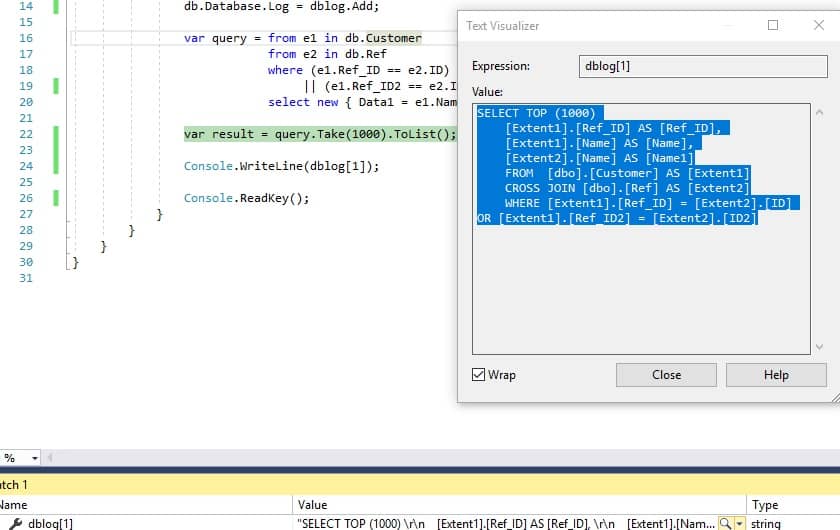Click the editor horizontal scrollbar's left arrow

[x=49, y=458]
